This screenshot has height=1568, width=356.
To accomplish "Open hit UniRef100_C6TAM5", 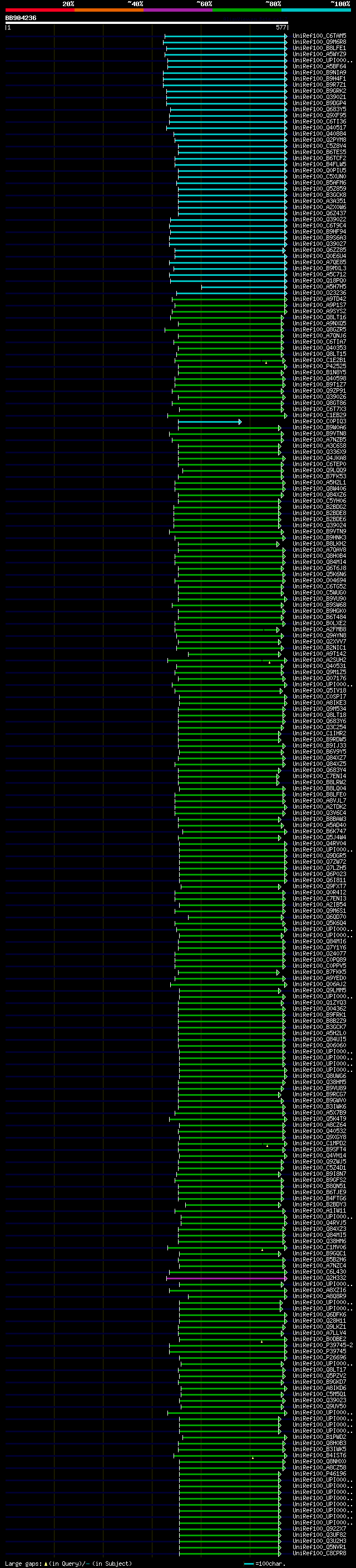I will tap(319, 36).
